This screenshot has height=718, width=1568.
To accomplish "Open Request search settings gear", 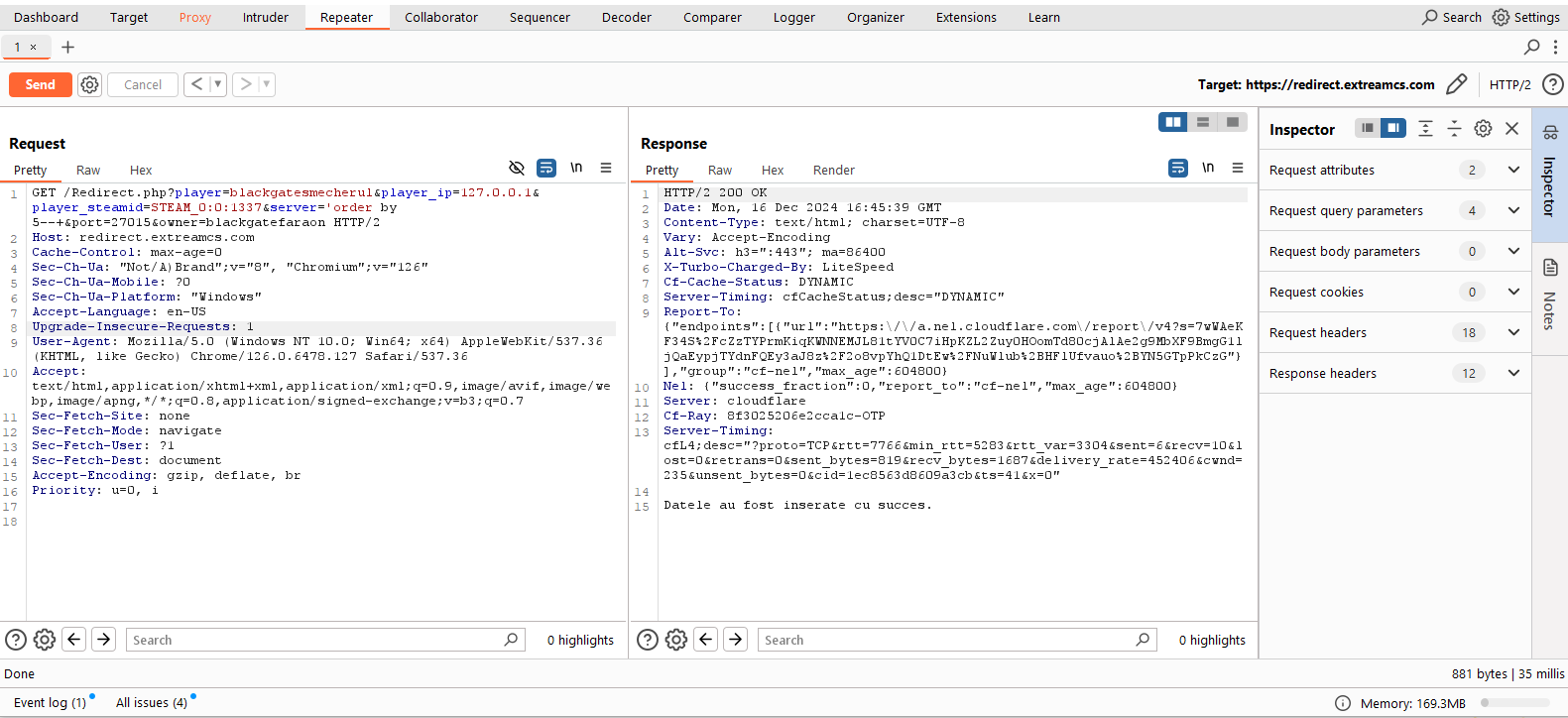I will coord(45,640).
